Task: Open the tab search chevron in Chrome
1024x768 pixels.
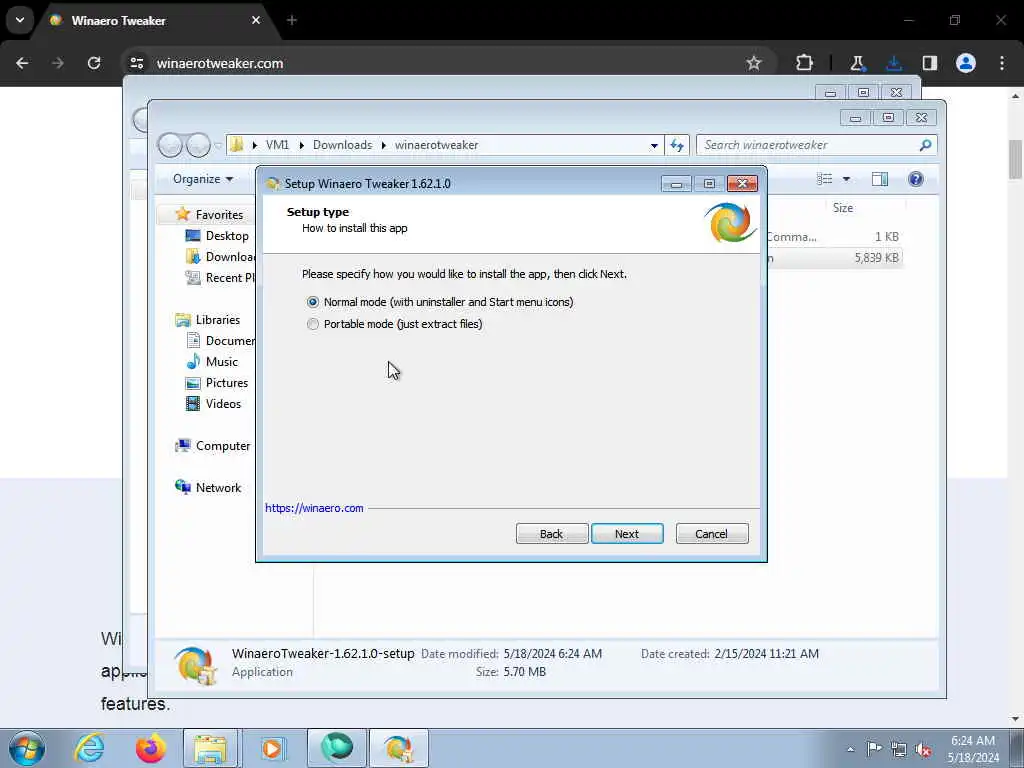Action: point(20,20)
